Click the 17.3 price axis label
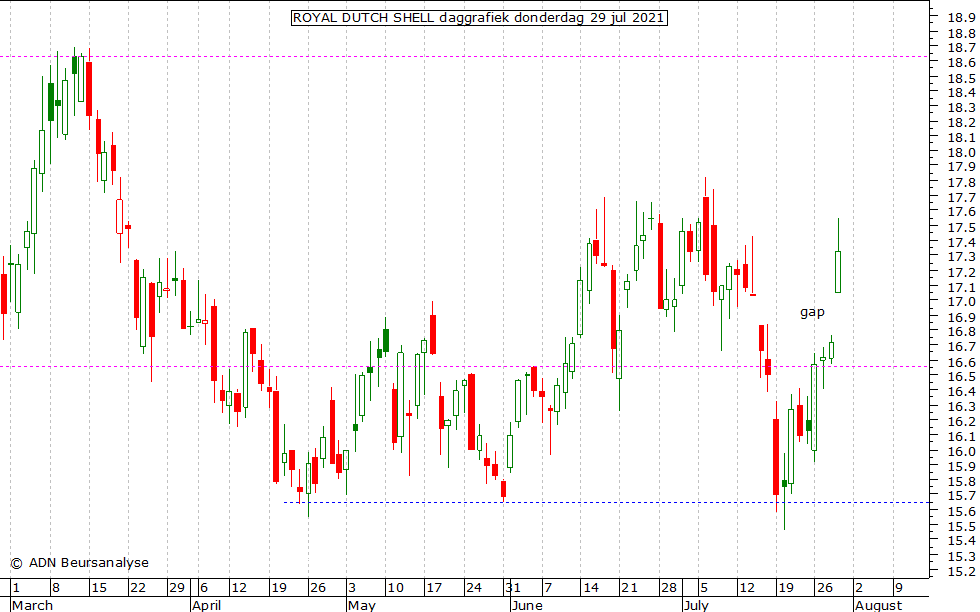980x612 pixels. 962,257
